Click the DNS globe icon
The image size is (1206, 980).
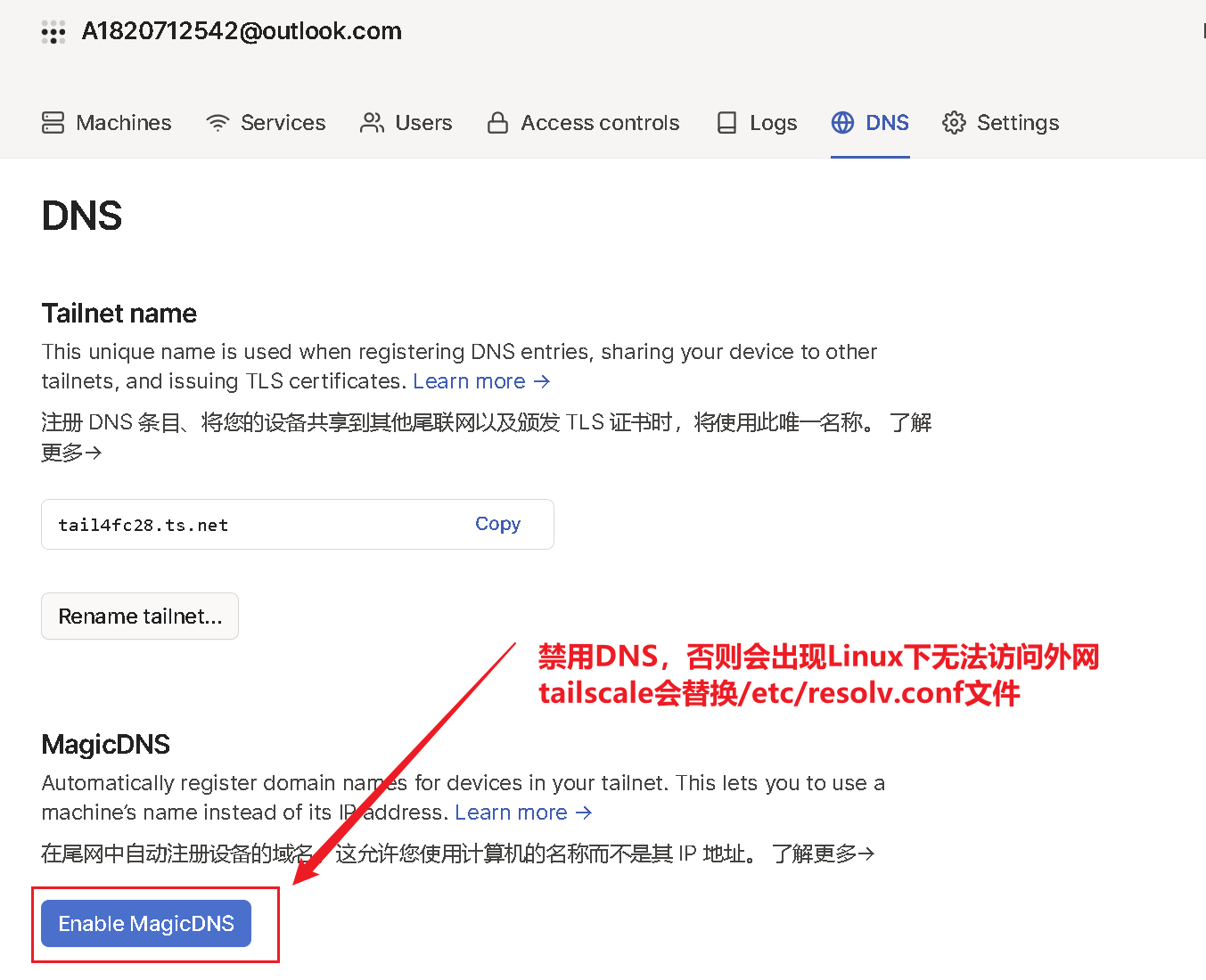pos(842,123)
